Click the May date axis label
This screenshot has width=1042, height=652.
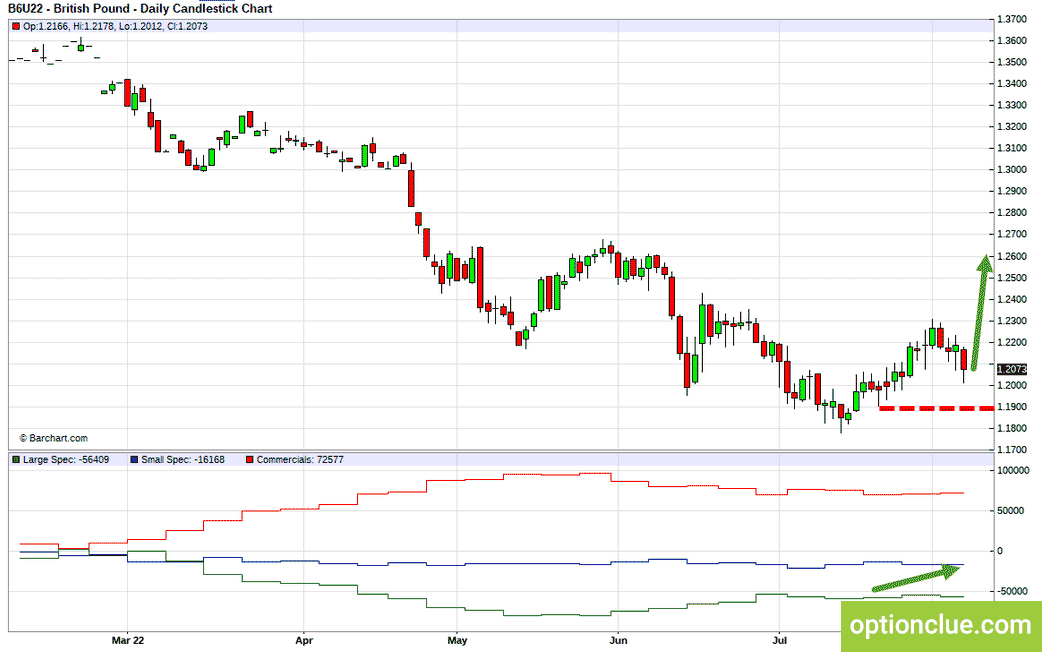pos(457,641)
